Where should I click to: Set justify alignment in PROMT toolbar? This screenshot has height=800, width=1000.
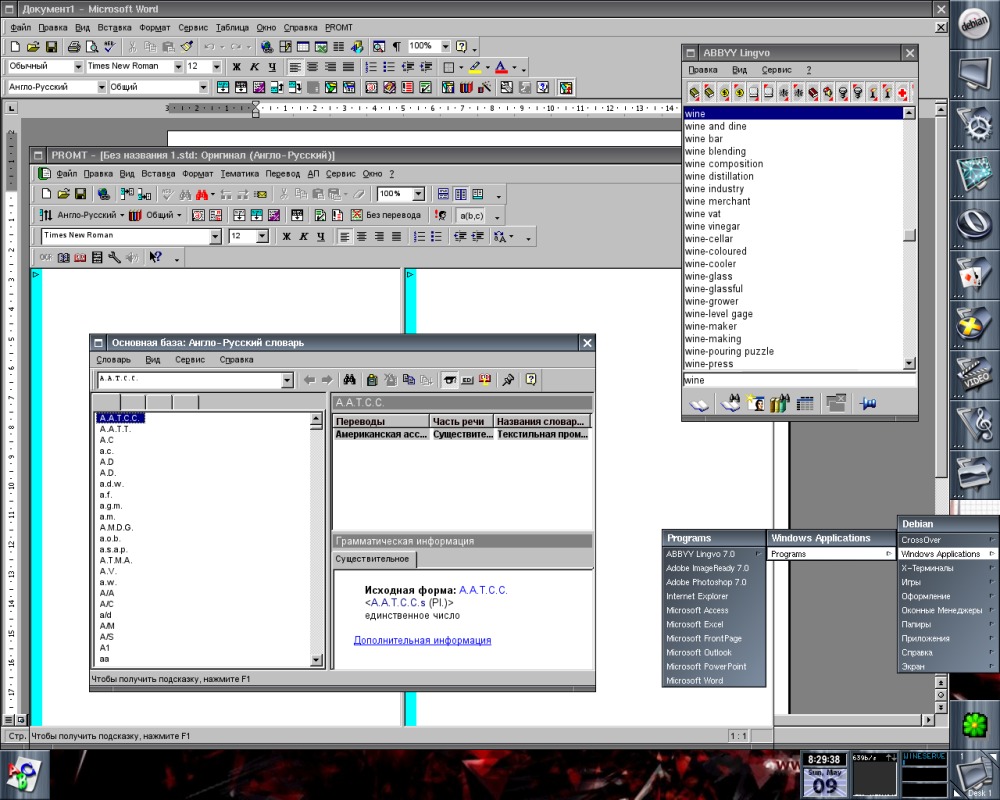[396, 237]
